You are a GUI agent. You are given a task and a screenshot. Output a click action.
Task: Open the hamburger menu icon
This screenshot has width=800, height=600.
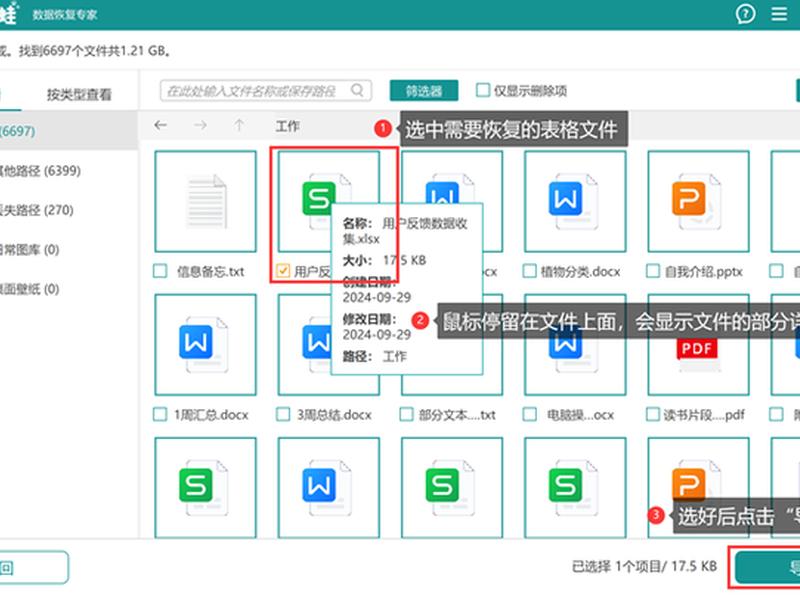(779, 14)
